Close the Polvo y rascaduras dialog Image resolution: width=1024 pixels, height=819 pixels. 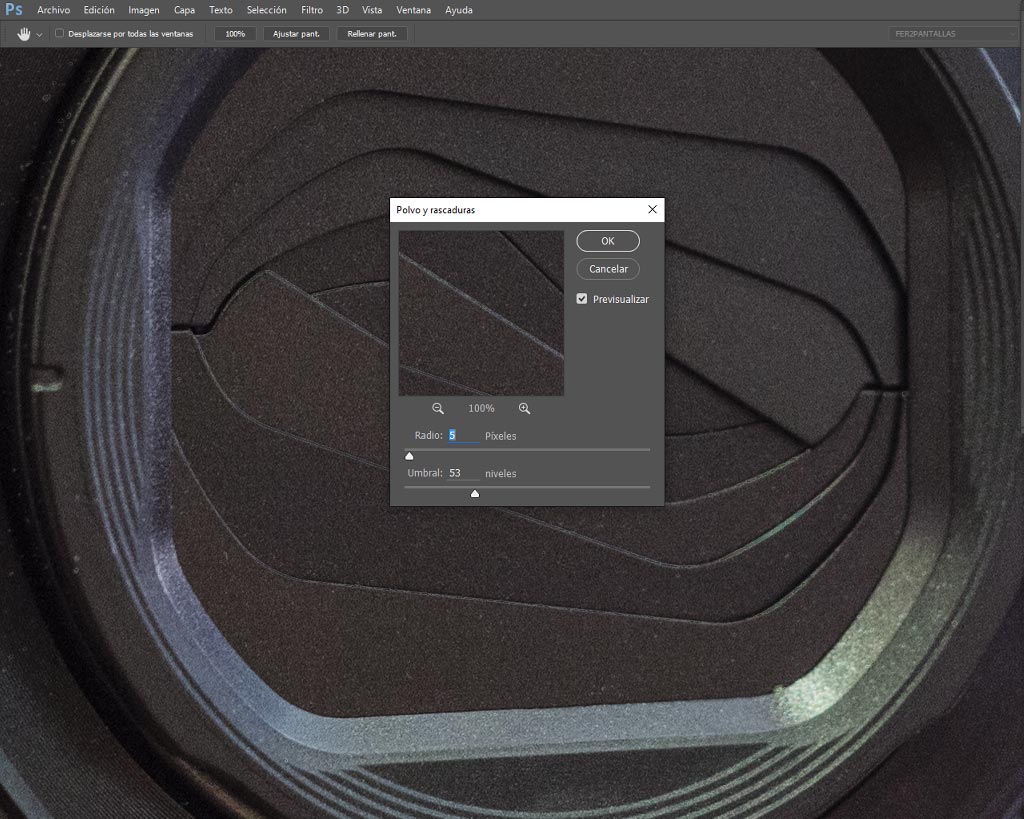point(652,209)
